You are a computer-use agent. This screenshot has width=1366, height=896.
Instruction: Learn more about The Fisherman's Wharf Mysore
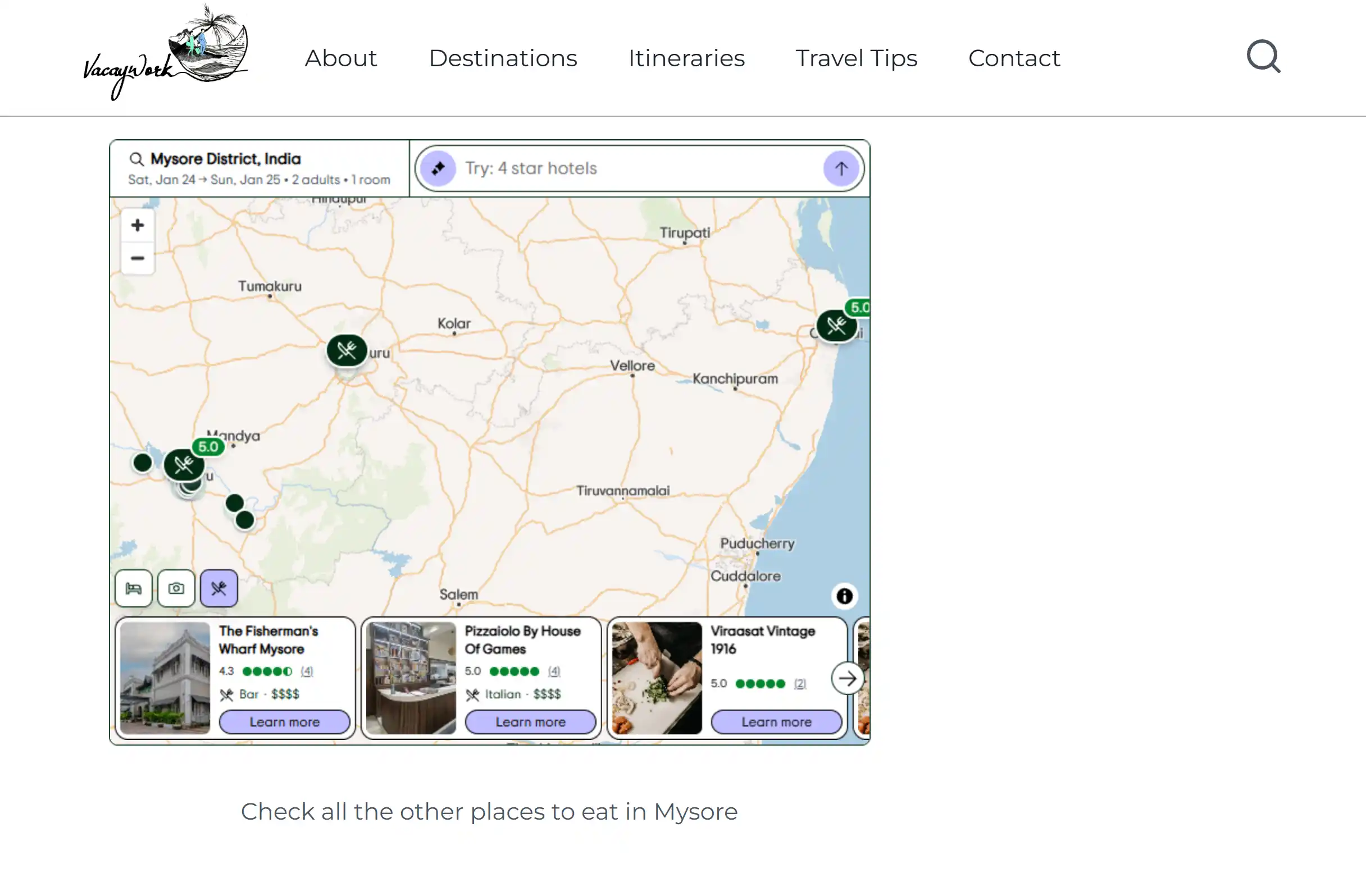pyautogui.click(x=285, y=721)
